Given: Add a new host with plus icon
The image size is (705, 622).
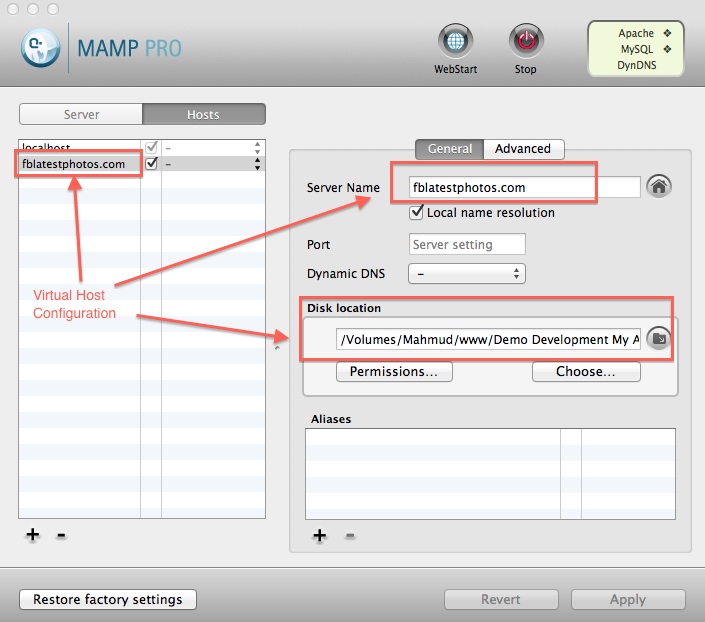Looking at the screenshot, I should pos(32,535).
